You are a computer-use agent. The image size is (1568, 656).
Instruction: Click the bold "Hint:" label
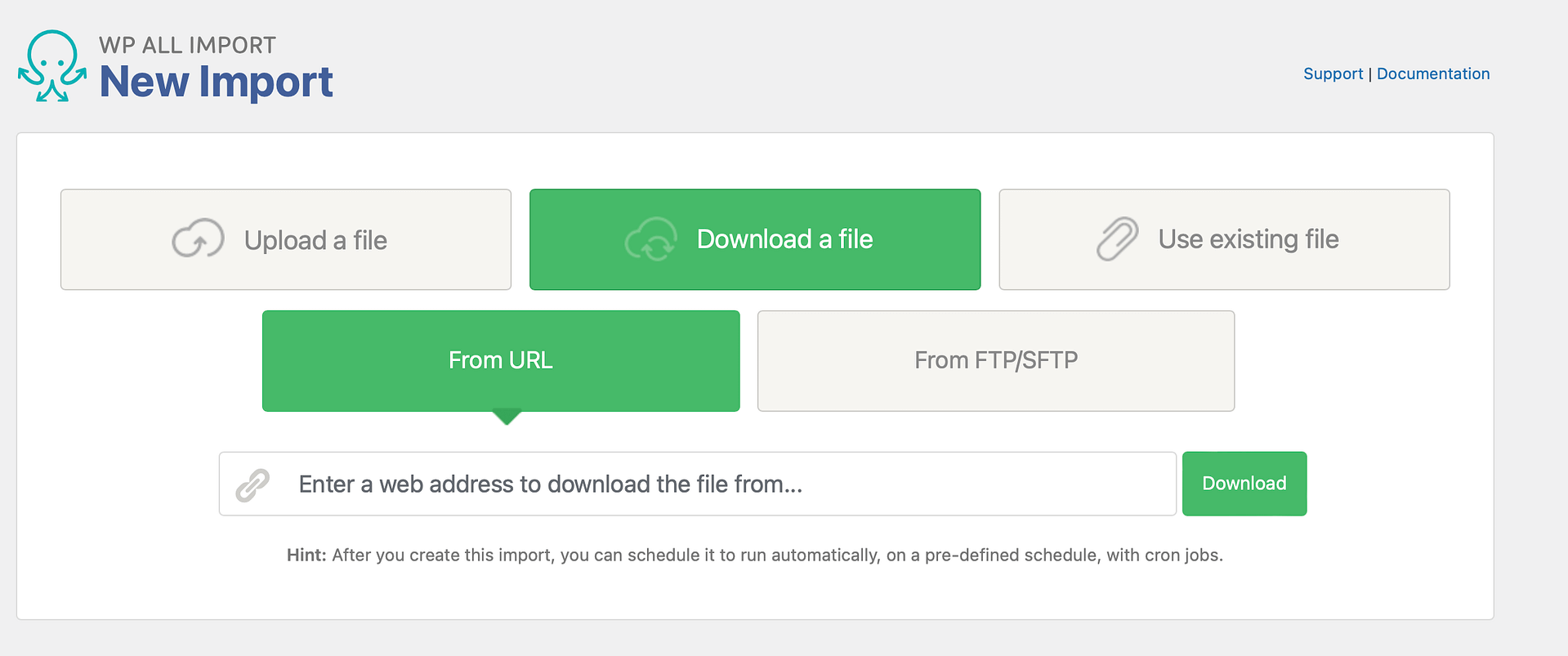click(x=306, y=556)
